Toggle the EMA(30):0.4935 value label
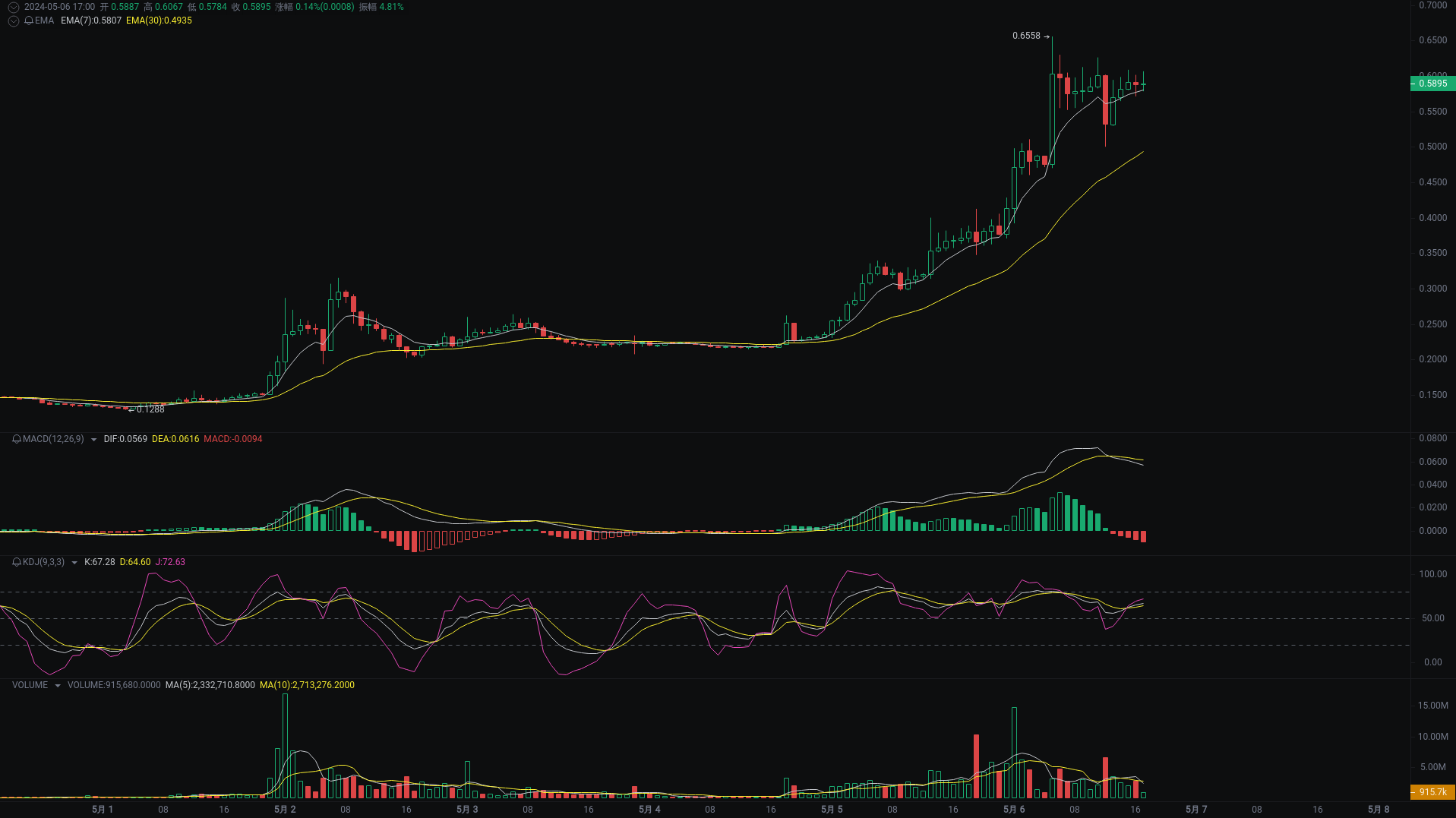Viewport: 1456px width, 818px height. click(161, 21)
